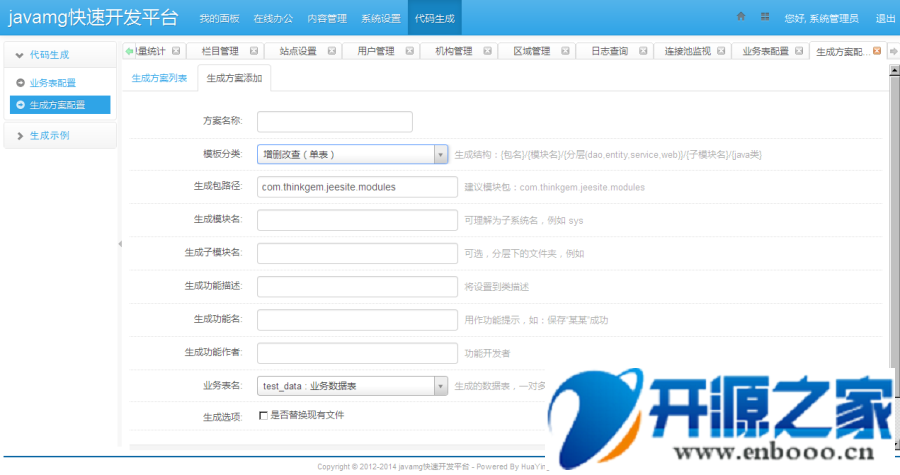Switch to the 日志查询 page tab
The image size is (900, 475).
(610, 51)
